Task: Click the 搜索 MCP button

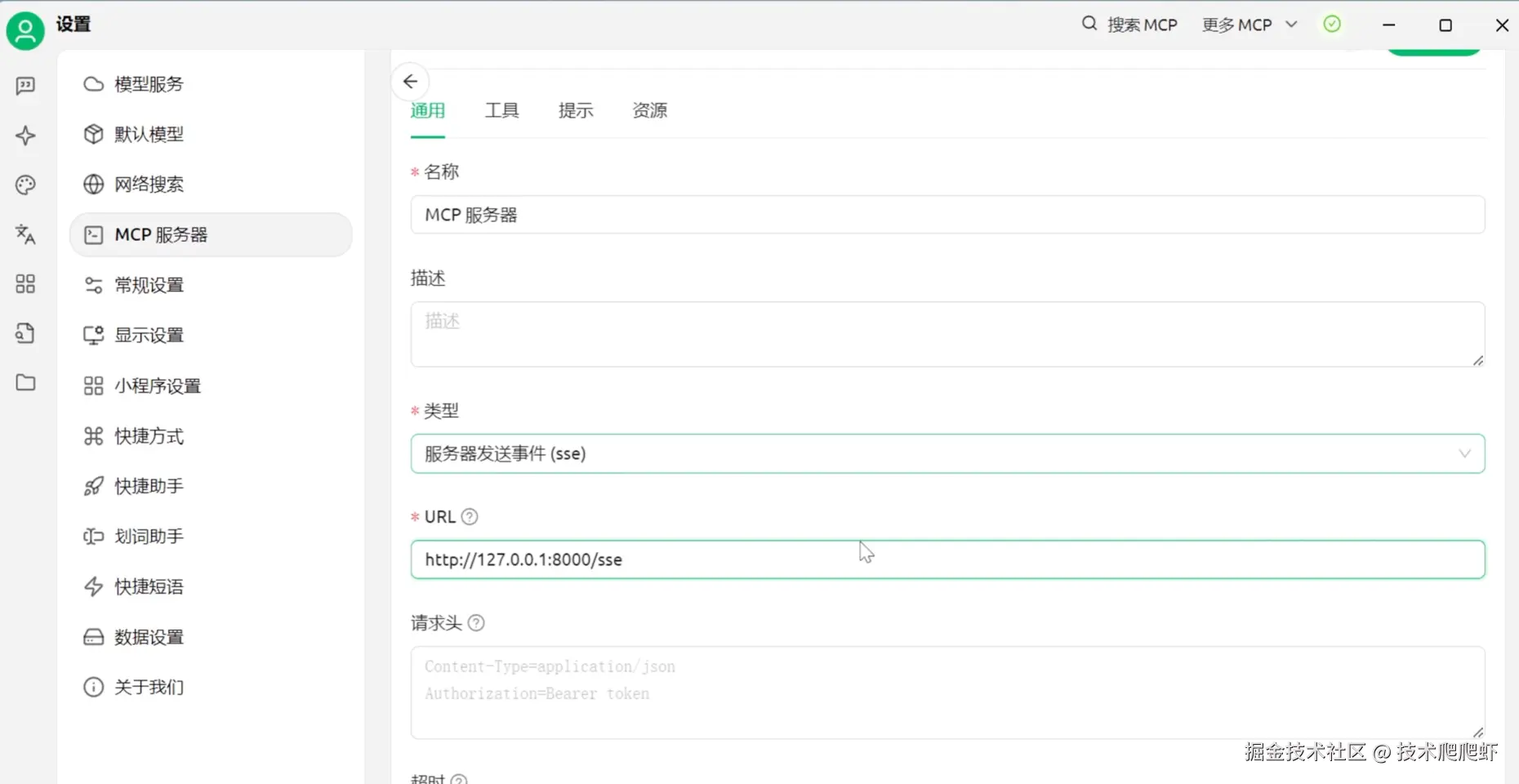Action: (1130, 25)
